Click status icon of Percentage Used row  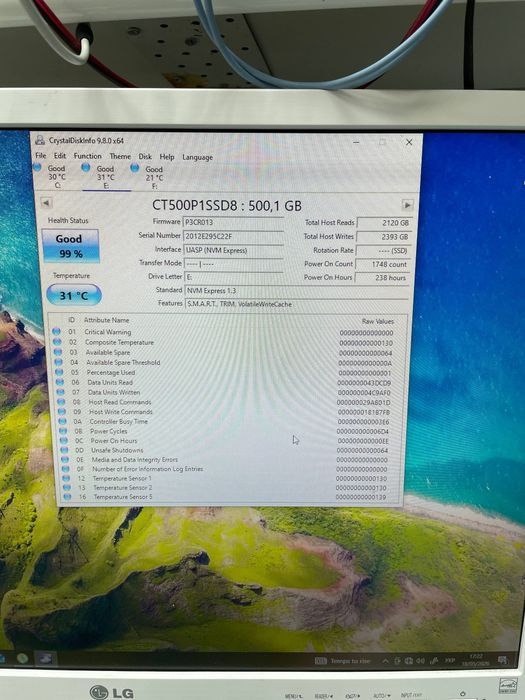(x=59, y=372)
